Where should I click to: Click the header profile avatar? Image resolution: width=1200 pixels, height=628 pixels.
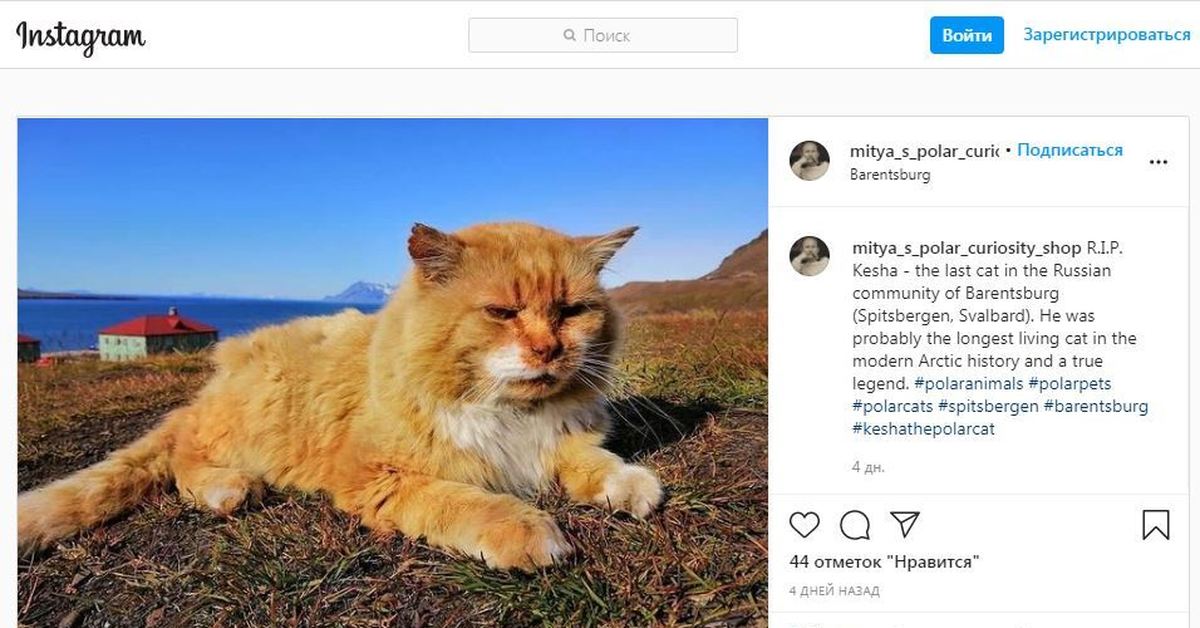(809, 161)
